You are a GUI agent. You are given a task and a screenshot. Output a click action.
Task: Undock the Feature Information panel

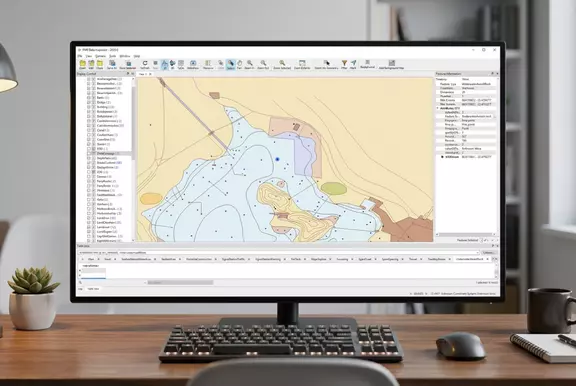click(x=492, y=74)
